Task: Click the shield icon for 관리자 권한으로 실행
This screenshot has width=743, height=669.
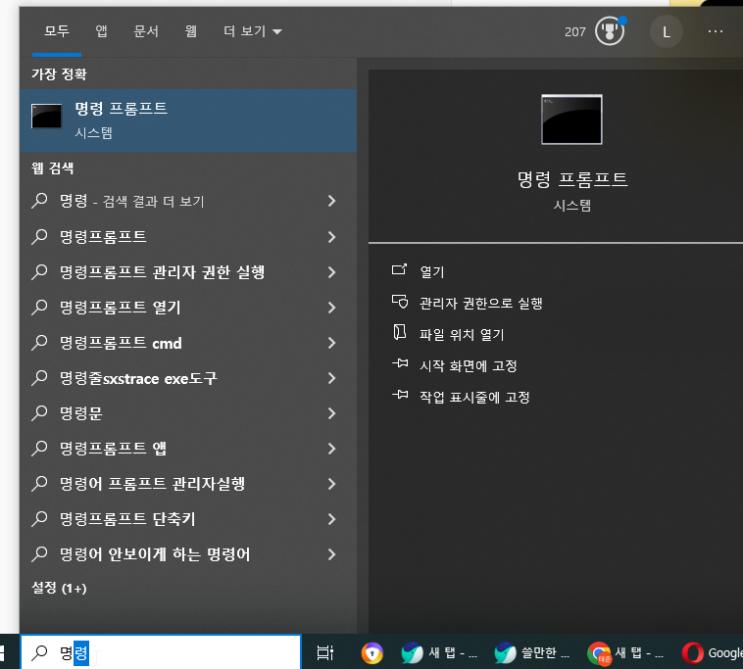Action: (x=399, y=302)
